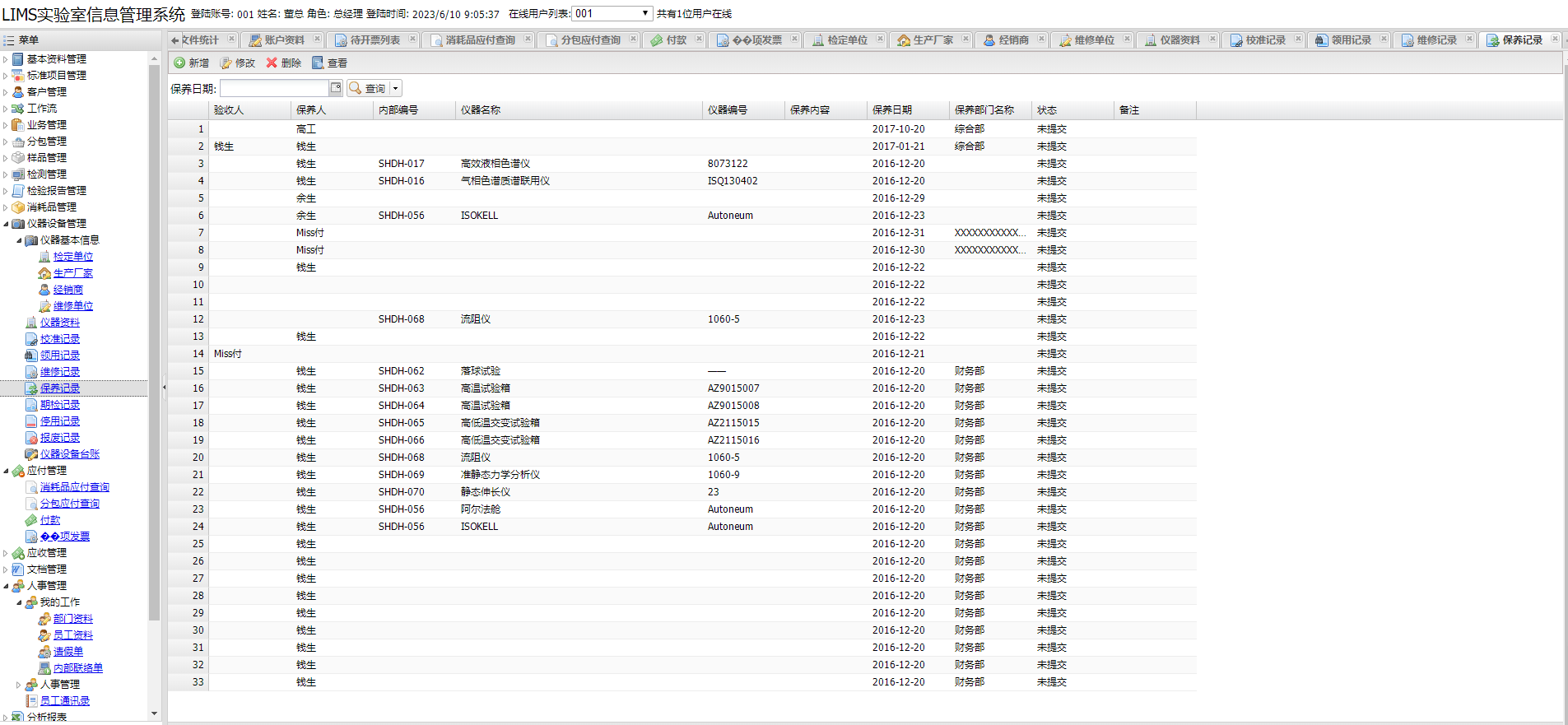This screenshot has height=725, width=1568.
Task: Collapse the 我的工作 tree node
Action: 19,602
